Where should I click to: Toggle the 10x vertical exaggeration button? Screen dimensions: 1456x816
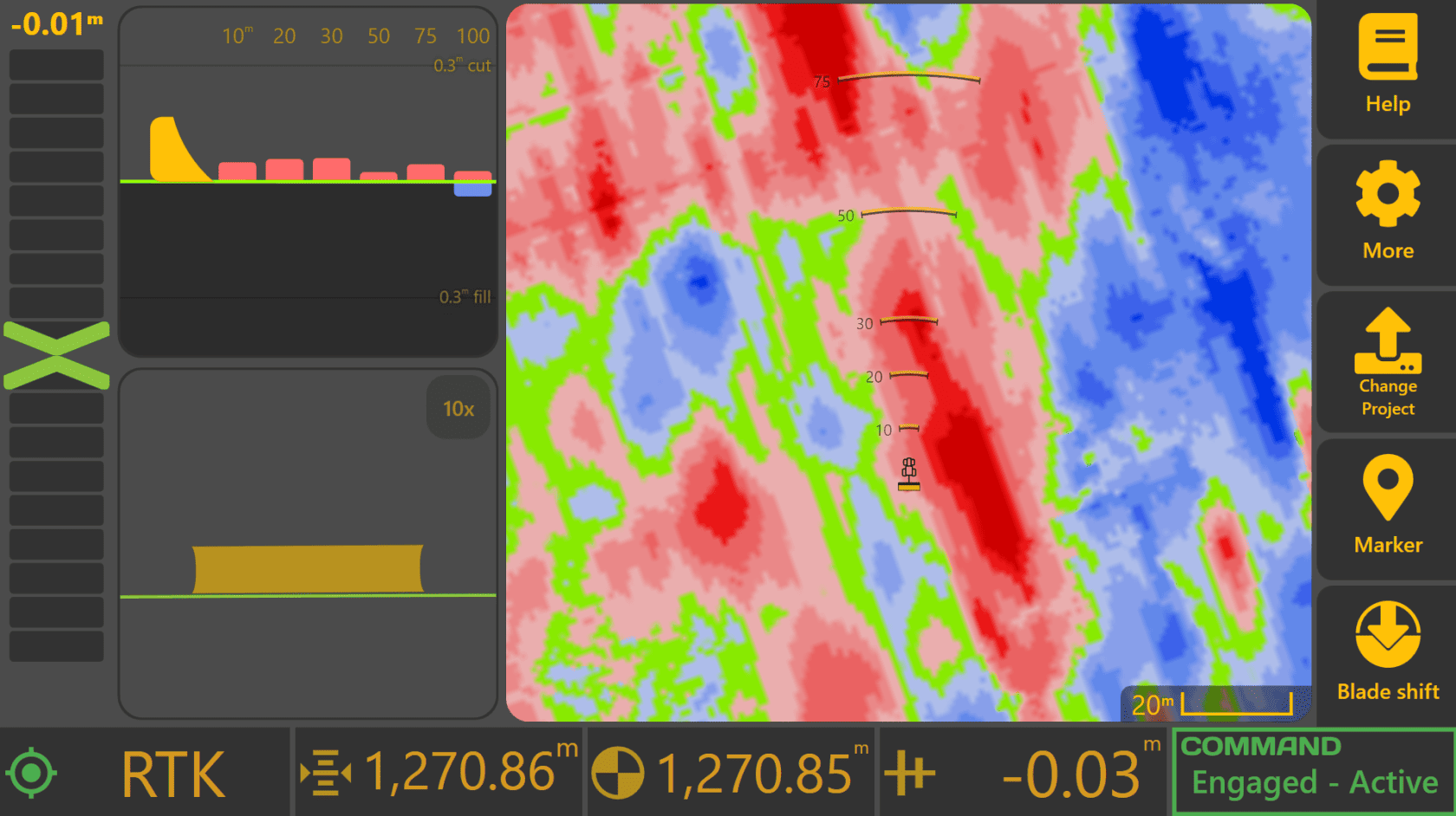pos(458,408)
